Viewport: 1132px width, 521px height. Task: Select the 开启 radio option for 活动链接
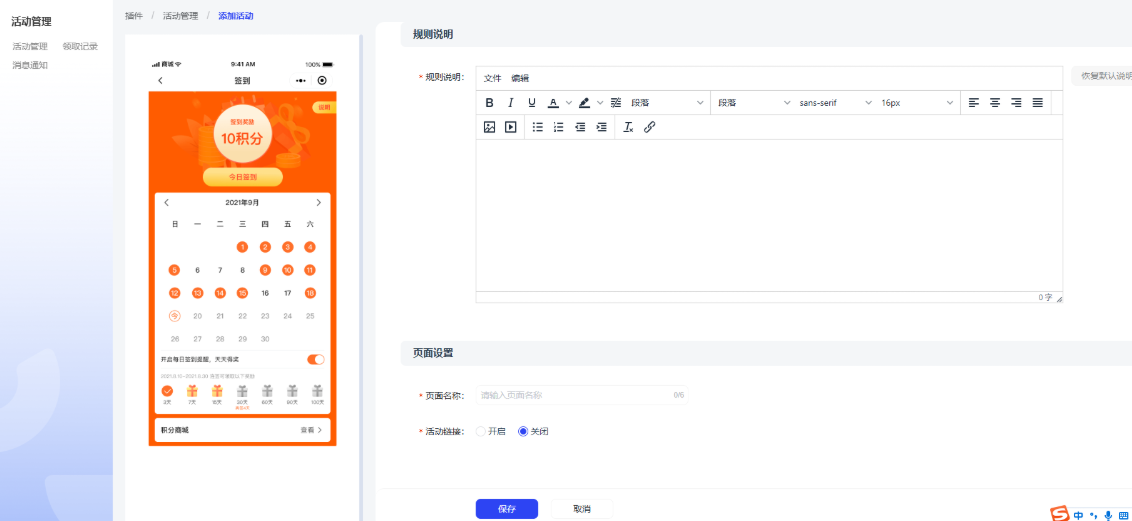(481, 432)
